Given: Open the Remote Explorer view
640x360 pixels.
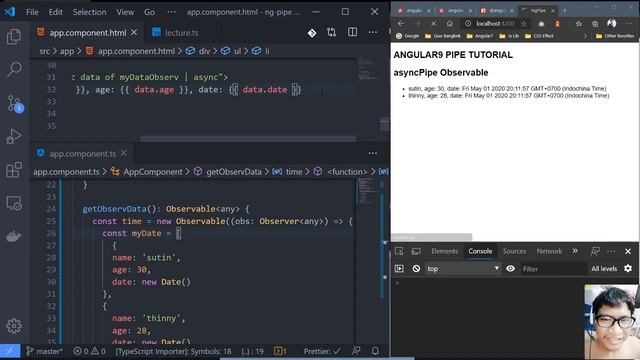Looking at the screenshot, I should [x=14, y=203].
